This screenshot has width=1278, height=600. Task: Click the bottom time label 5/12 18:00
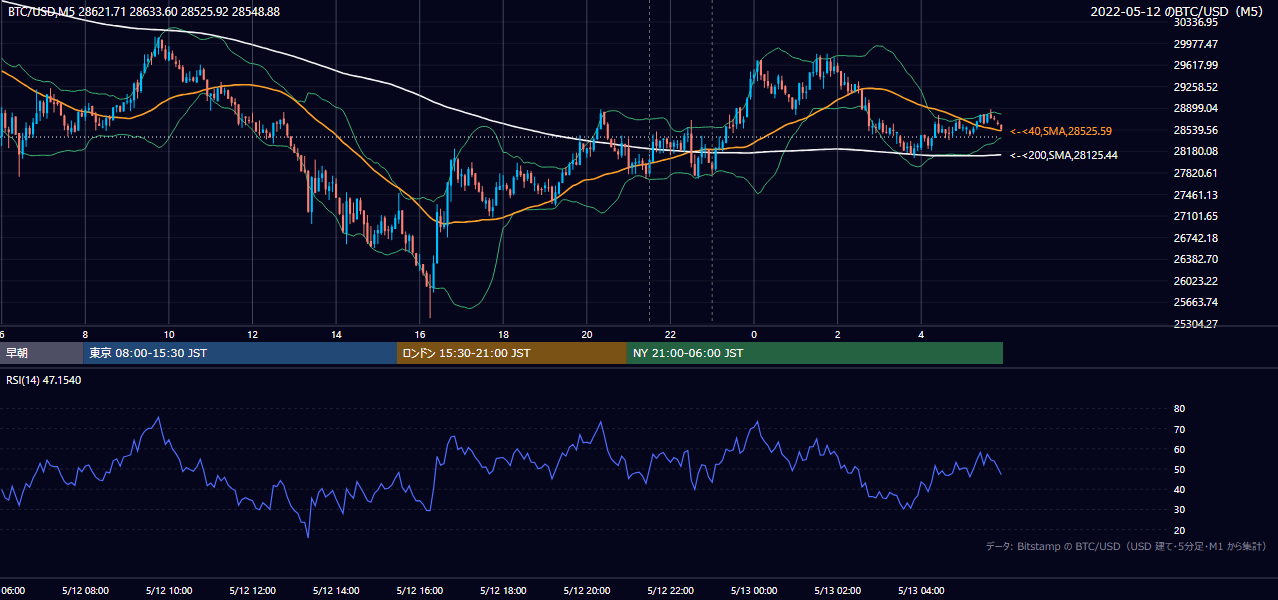[x=503, y=591]
